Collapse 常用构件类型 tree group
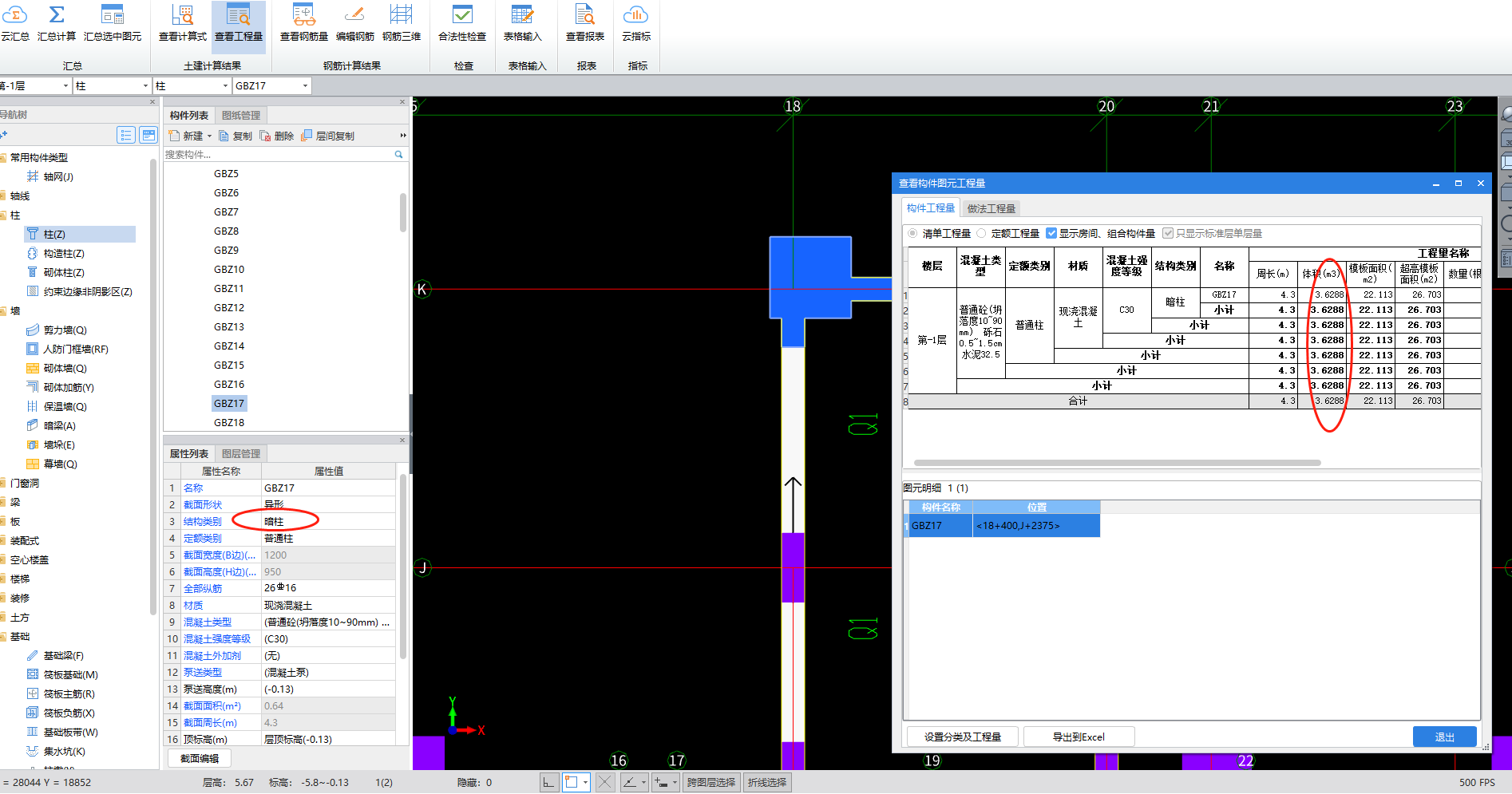 pos(3,158)
